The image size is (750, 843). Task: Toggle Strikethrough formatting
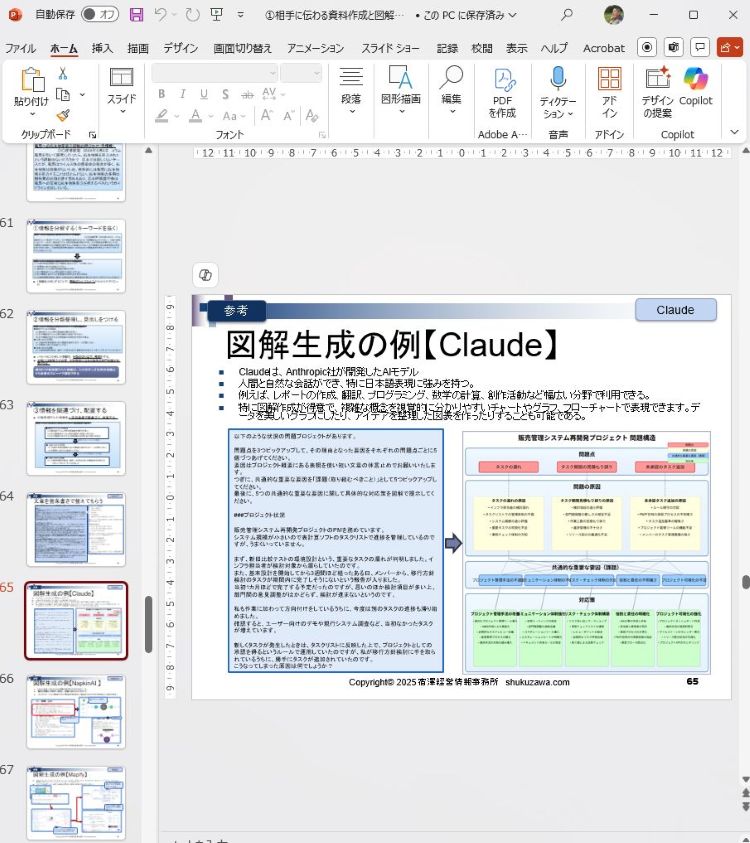click(x=247, y=95)
